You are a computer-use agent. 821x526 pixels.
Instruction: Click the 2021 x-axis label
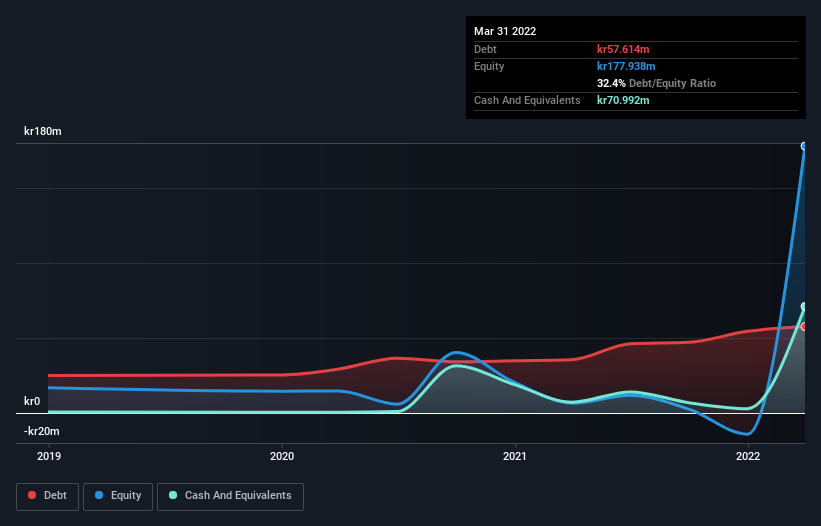click(x=515, y=456)
